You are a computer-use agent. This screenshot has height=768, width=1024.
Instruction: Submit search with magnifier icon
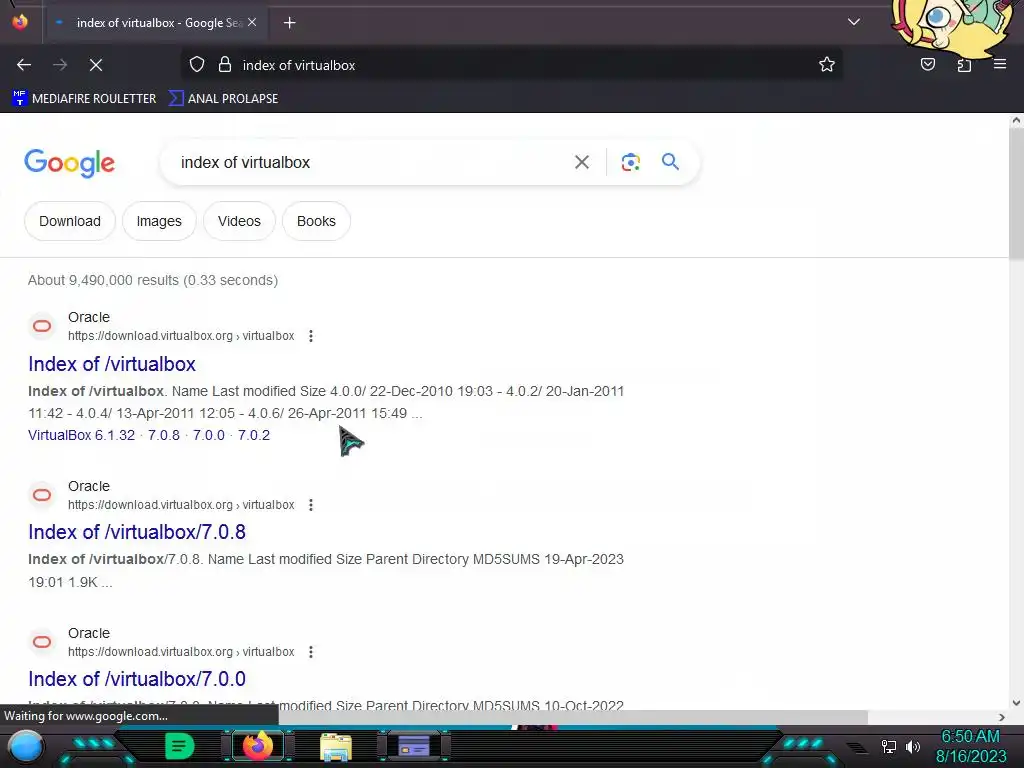(670, 161)
